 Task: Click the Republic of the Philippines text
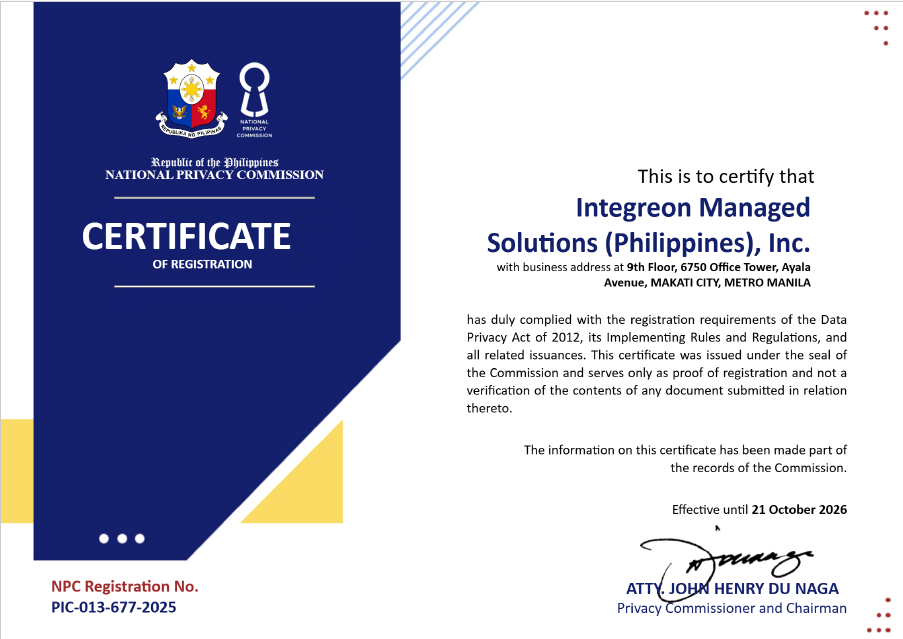(x=214, y=162)
